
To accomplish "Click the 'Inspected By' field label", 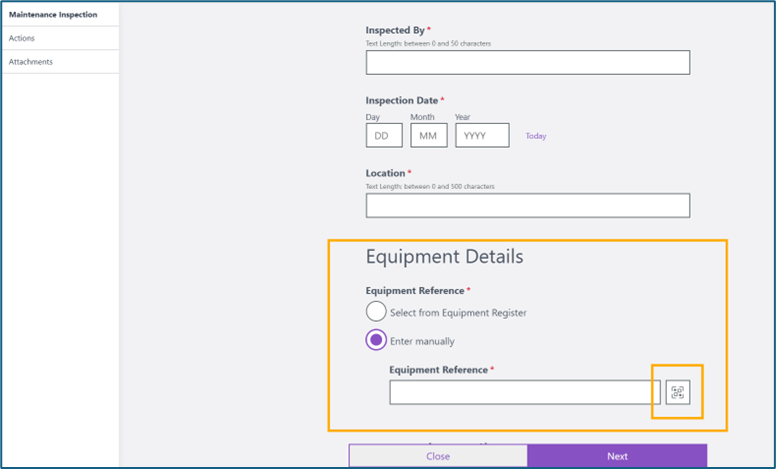I will tap(395, 31).
